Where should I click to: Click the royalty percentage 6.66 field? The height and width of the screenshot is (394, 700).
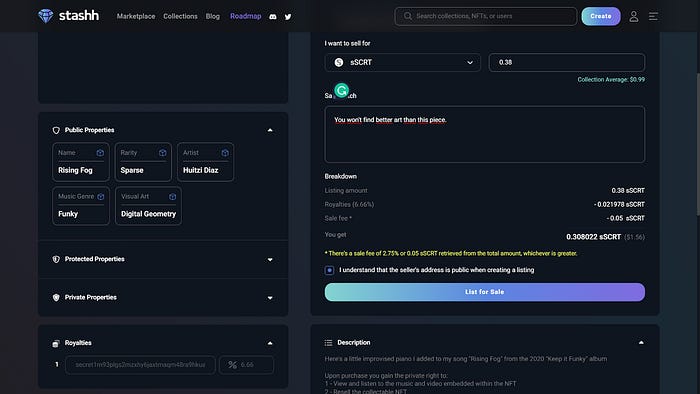[246, 365]
